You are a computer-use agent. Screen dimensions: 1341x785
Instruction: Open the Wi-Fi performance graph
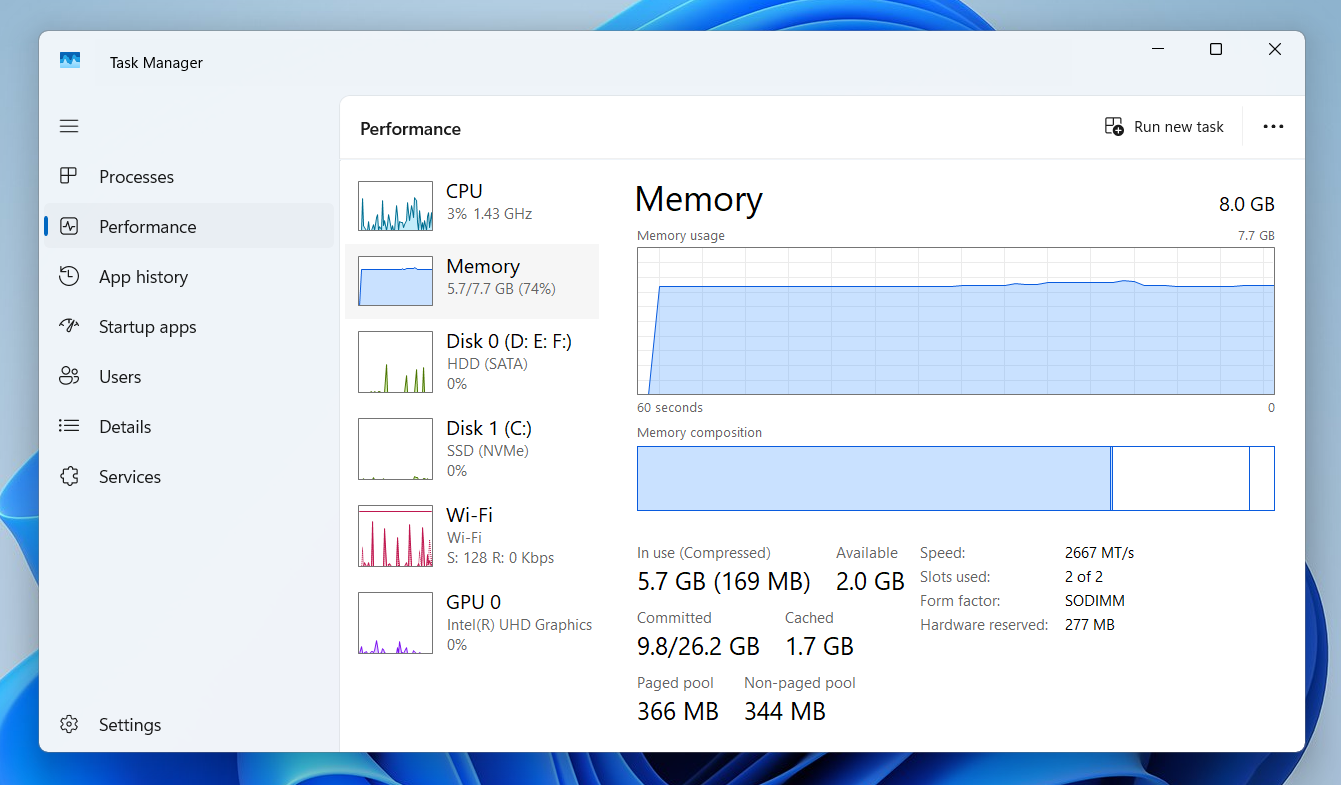(x=395, y=536)
